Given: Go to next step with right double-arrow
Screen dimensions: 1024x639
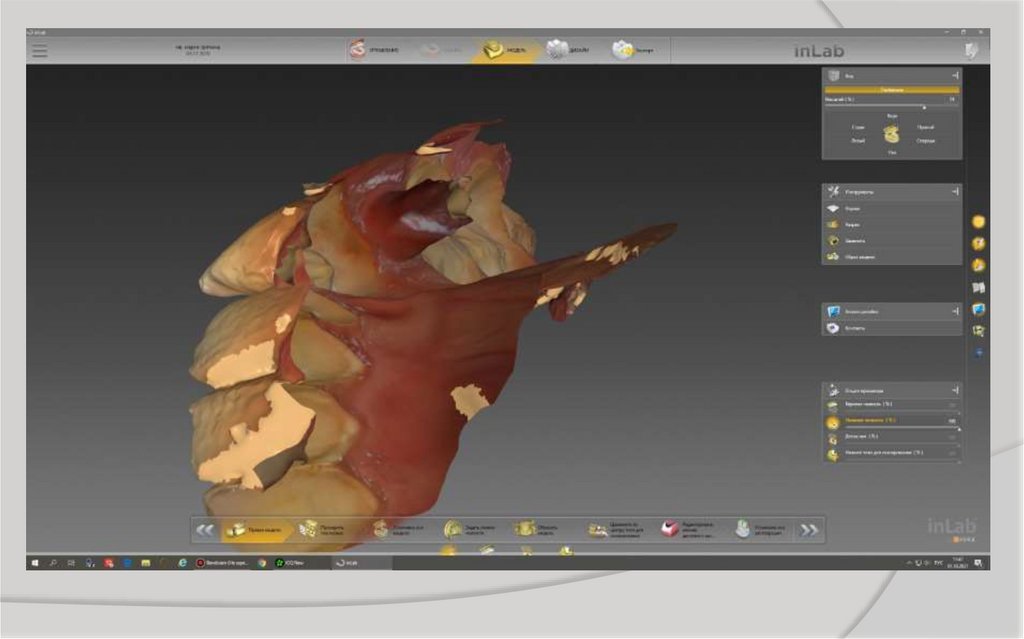Looking at the screenshot, I should click(809, 530).
